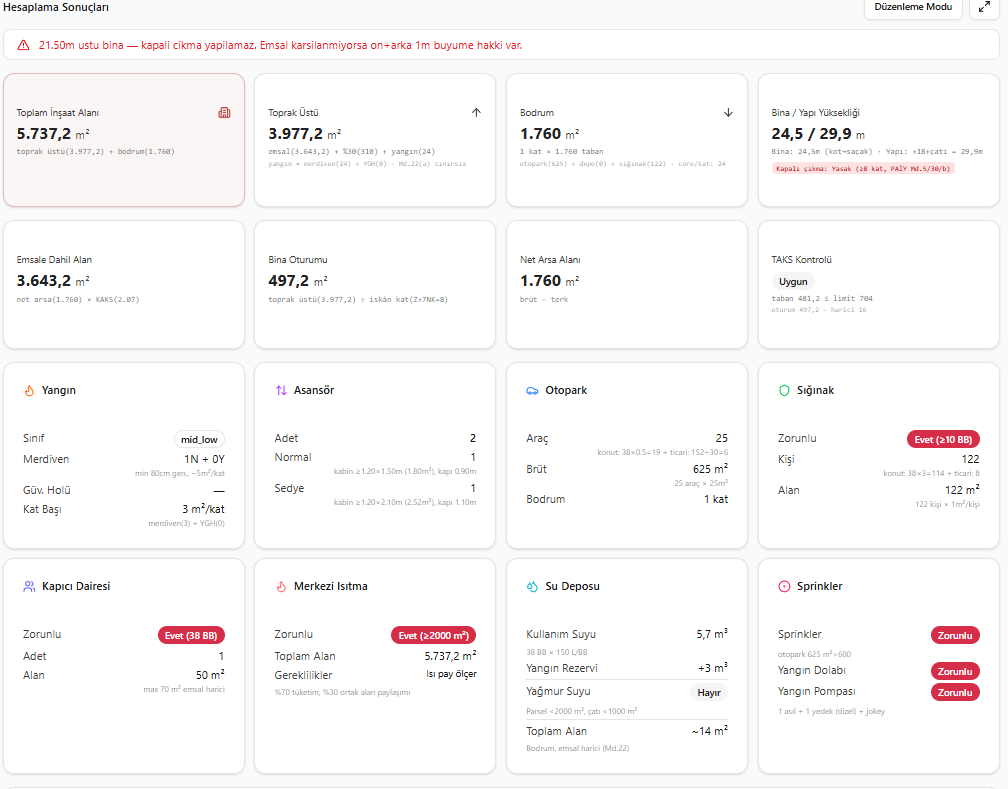Click the building icon on Toplam İnşaat Alanı
The image size is (1008, 789).
click(x=224, y=113)
